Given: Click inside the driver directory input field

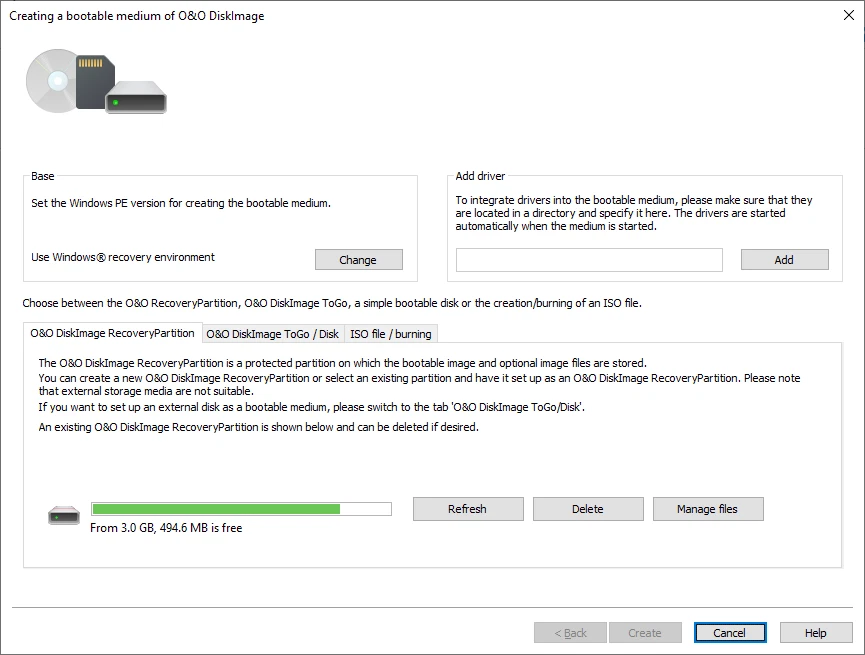Looking at the screenshot, I should 588,259.
